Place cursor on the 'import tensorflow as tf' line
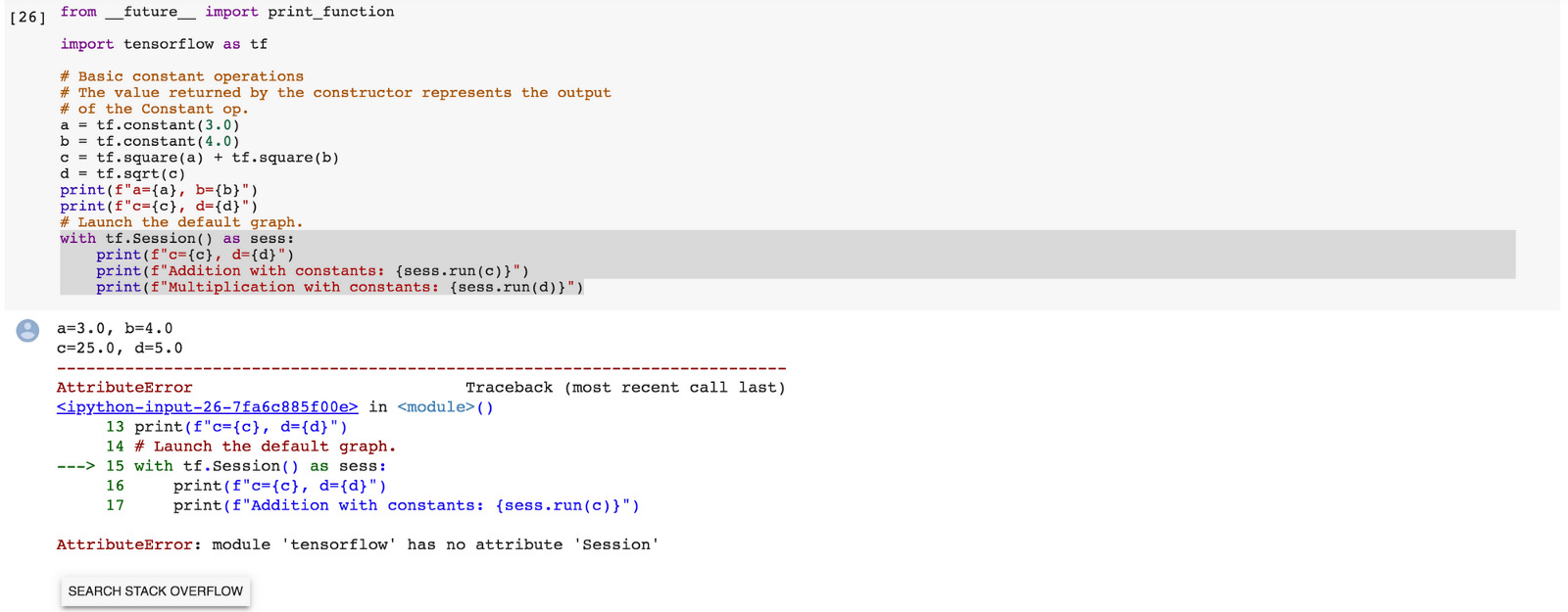This screenshot has height=612, width=1568. [x=164, y=44]
